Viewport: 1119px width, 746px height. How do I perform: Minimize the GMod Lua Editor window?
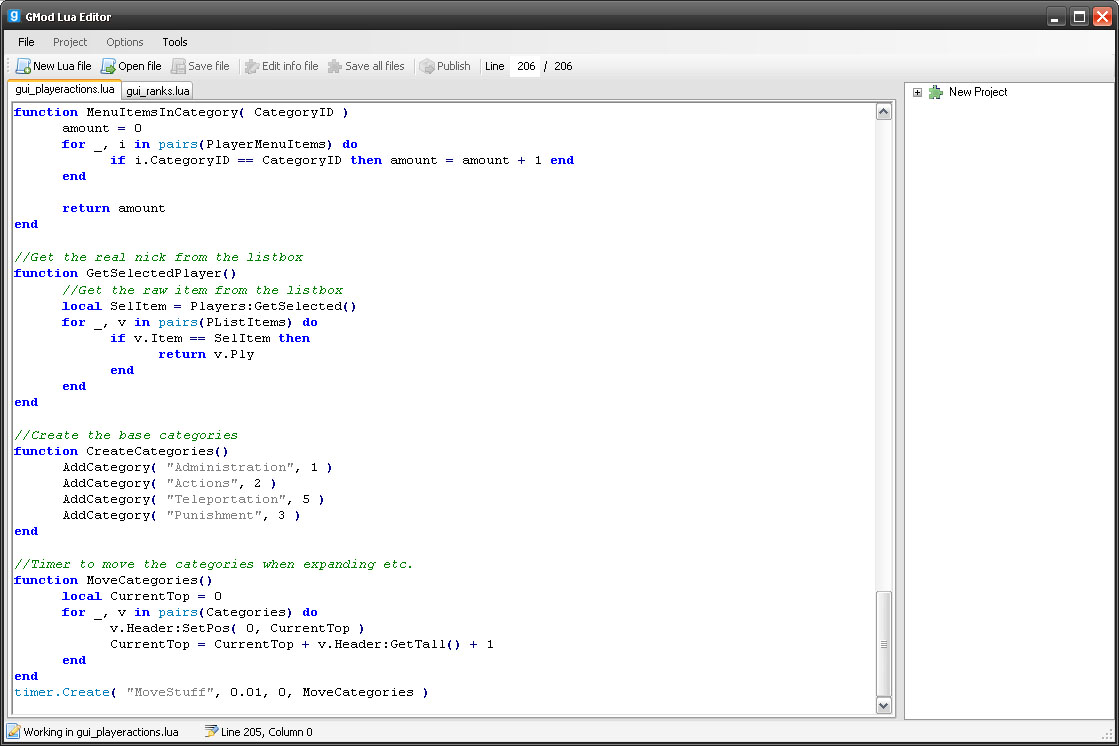pos(1056,16)
